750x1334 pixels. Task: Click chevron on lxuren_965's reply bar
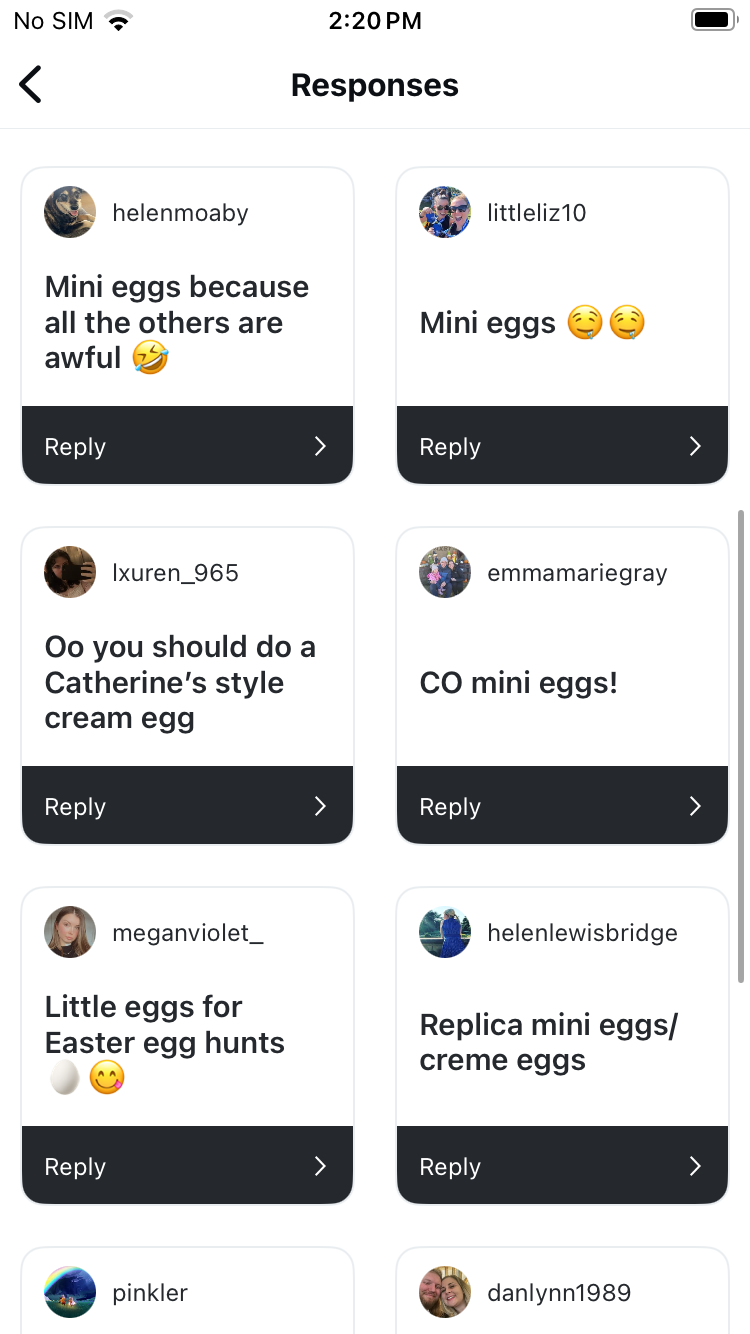(320, 806)
